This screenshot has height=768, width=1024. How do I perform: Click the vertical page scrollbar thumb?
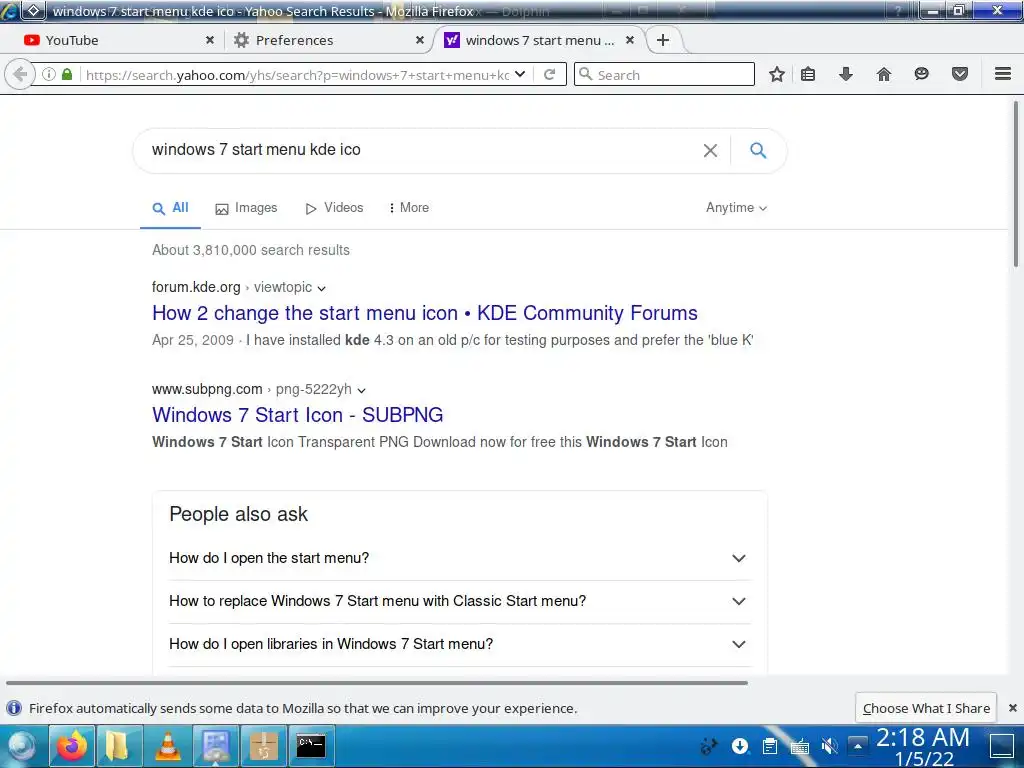[x=1016, y=184]
